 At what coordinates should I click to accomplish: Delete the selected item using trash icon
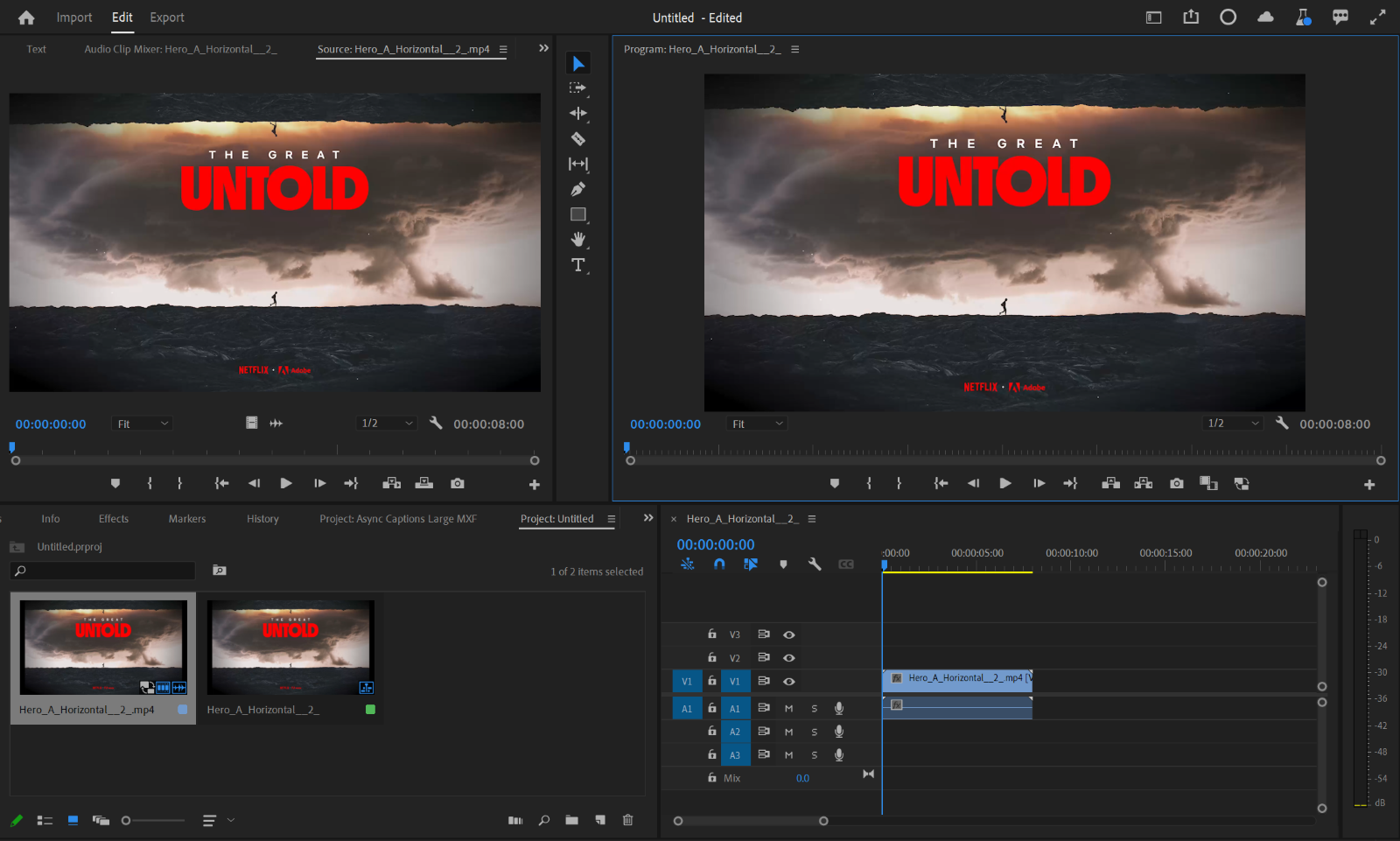628,820
